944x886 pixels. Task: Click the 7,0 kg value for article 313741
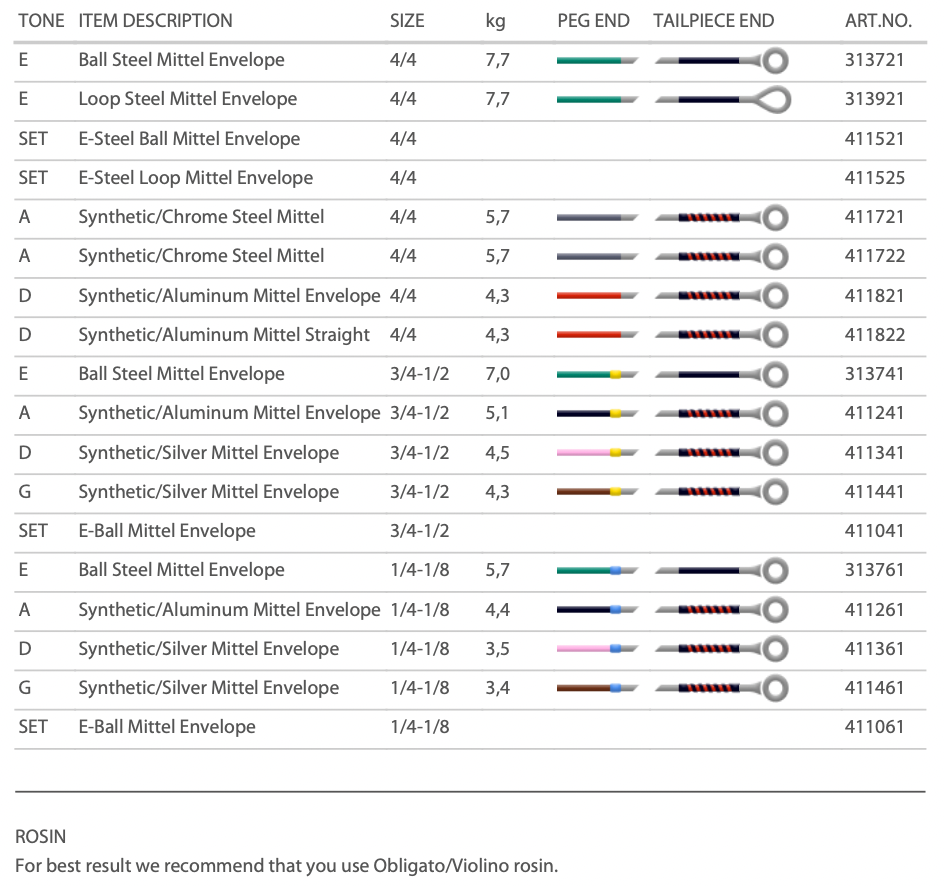(497, 374)
